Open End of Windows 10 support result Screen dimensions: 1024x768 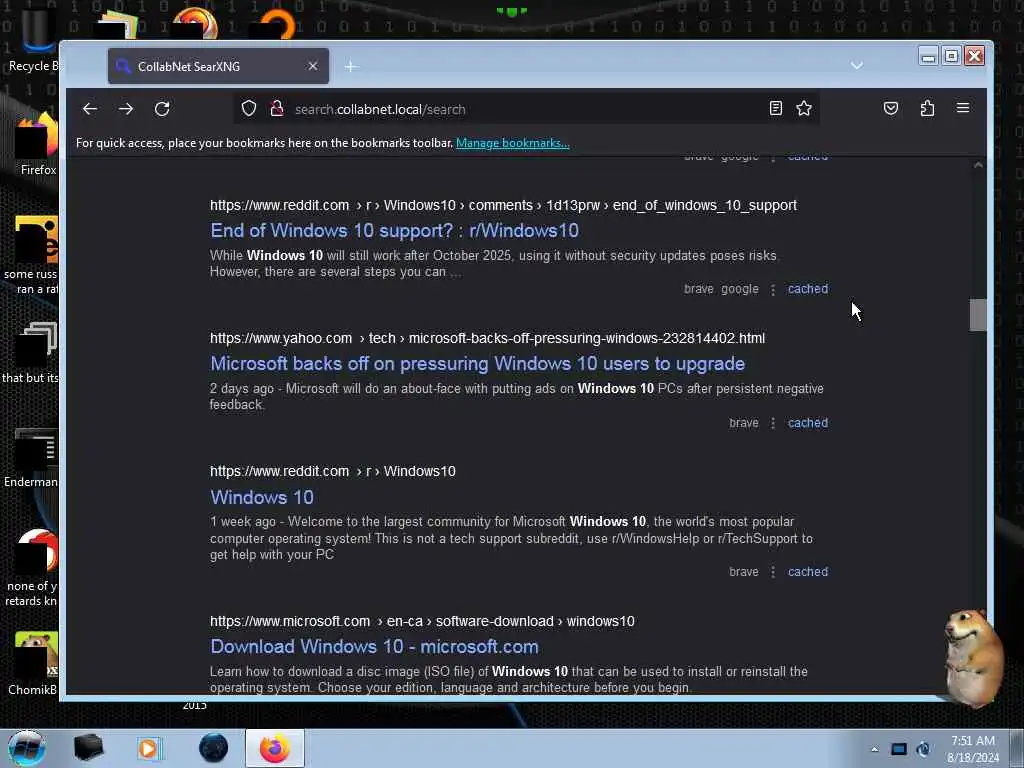(x=394, y=231)
